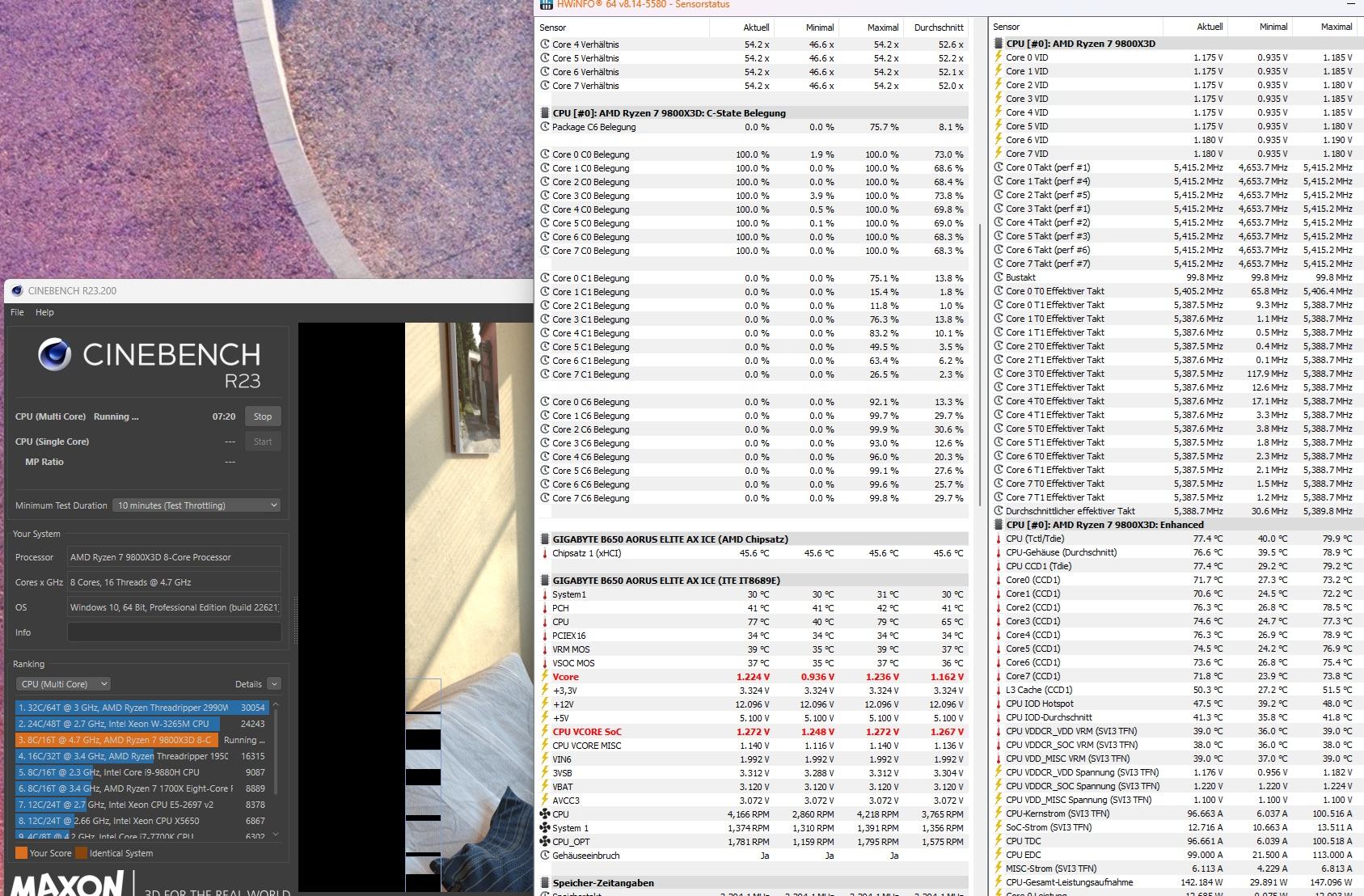Click the clock icon for Bustakt row
This screenshot has width=1364, height=896.
(999, 277)
